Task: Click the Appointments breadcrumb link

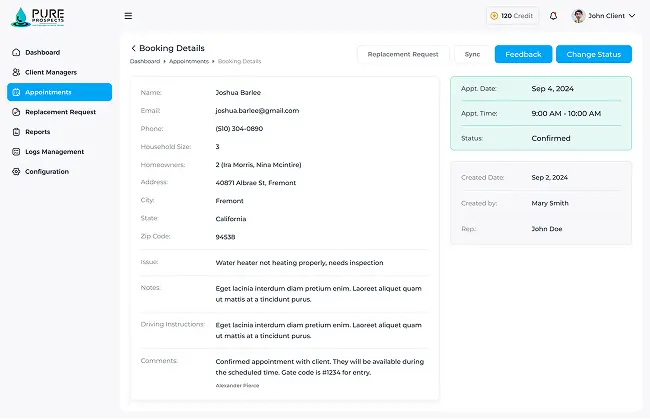Action: click(x=189, y=62)
